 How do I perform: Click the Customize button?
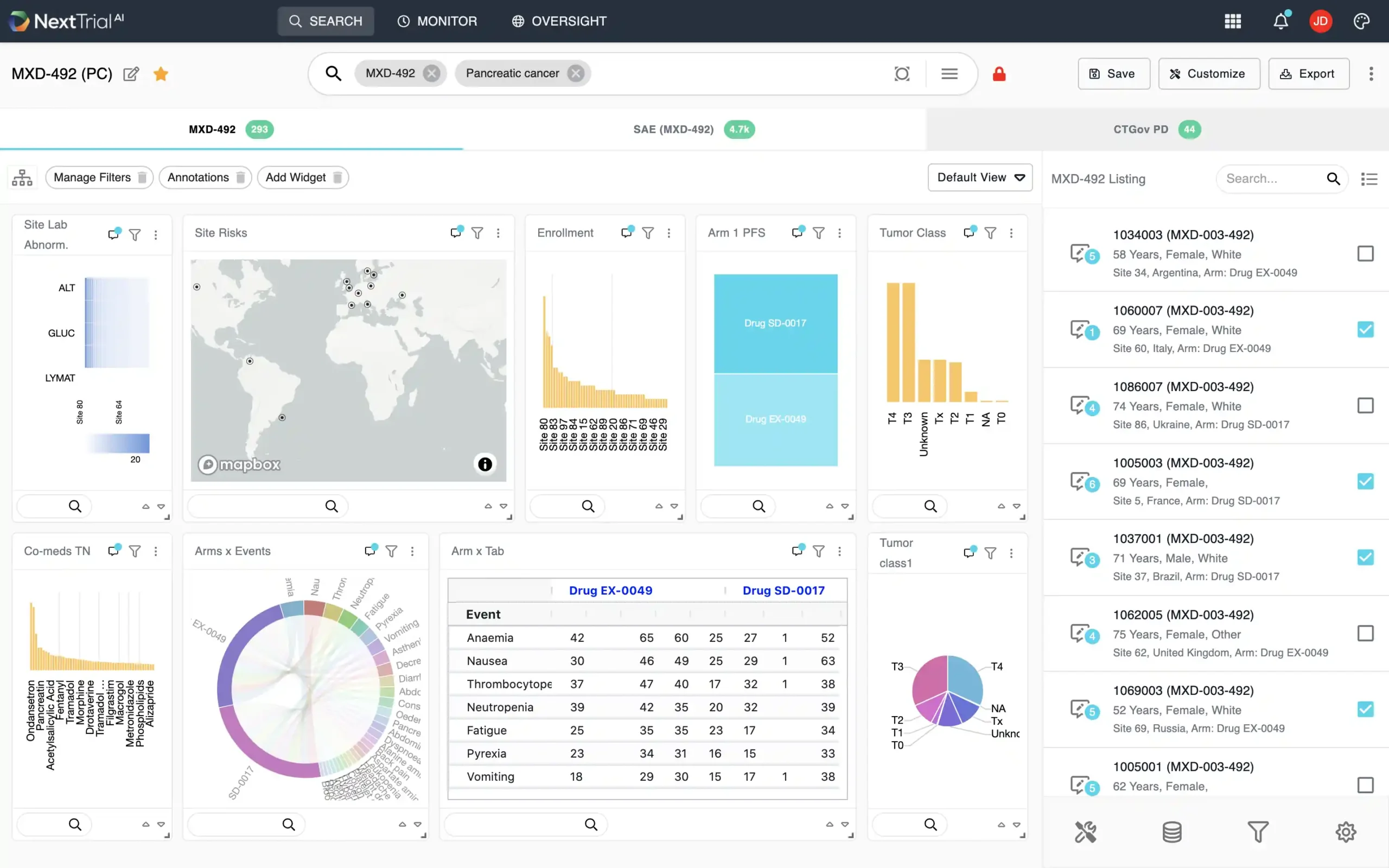tap(1209, 73)
